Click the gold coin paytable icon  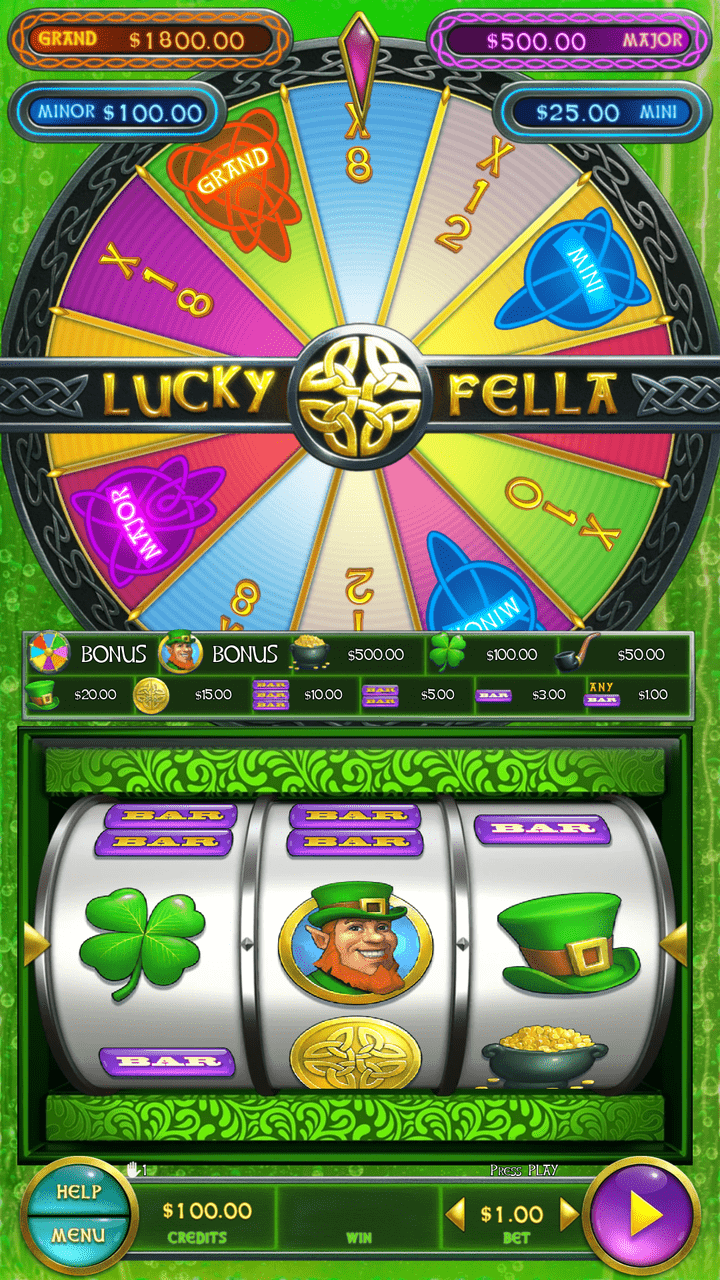coord(151,693)
